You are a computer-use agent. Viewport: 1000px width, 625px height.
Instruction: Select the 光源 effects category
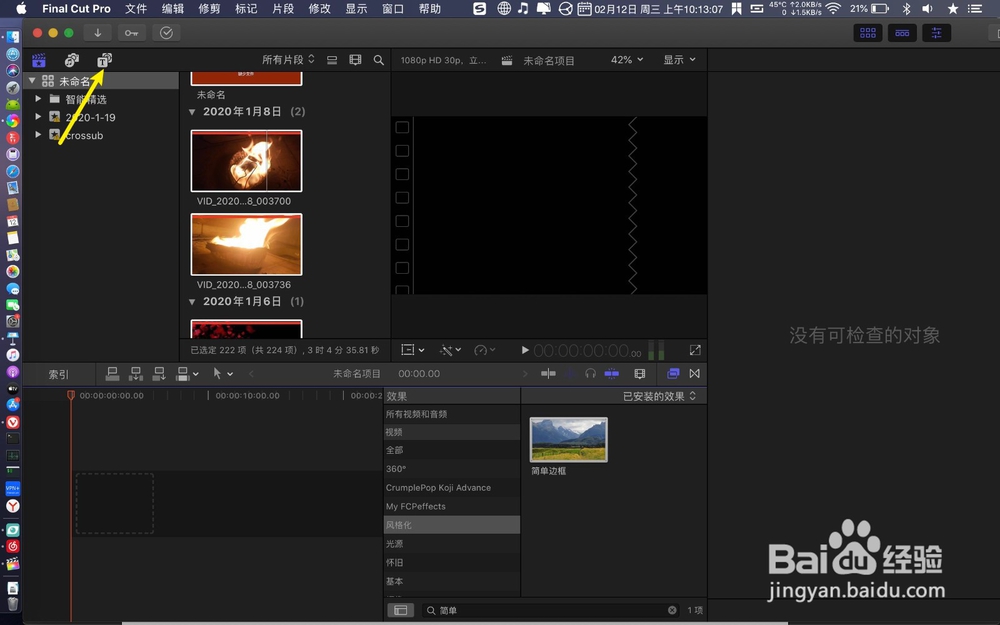click(452, 544)
